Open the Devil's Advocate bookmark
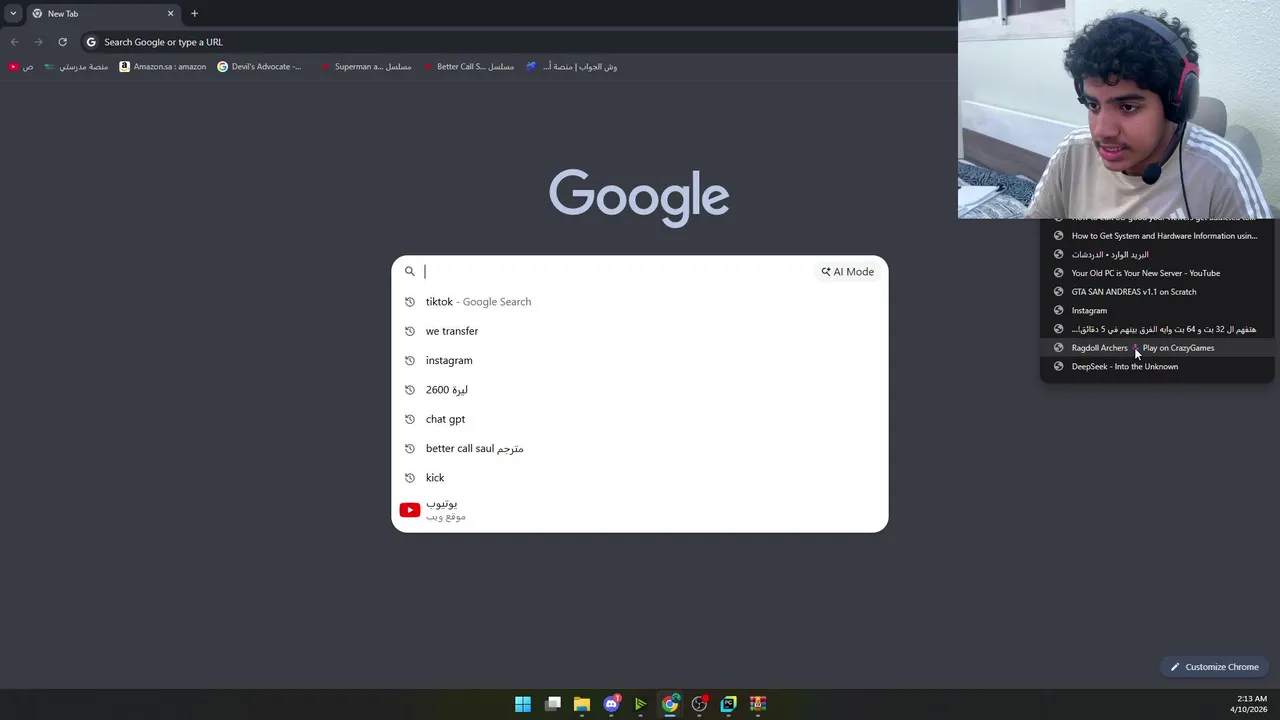 tap(260, 67)
